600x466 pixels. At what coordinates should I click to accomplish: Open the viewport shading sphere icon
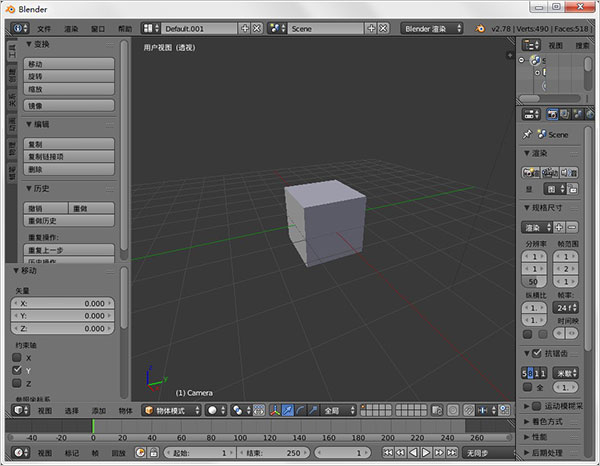pos(215,410)
